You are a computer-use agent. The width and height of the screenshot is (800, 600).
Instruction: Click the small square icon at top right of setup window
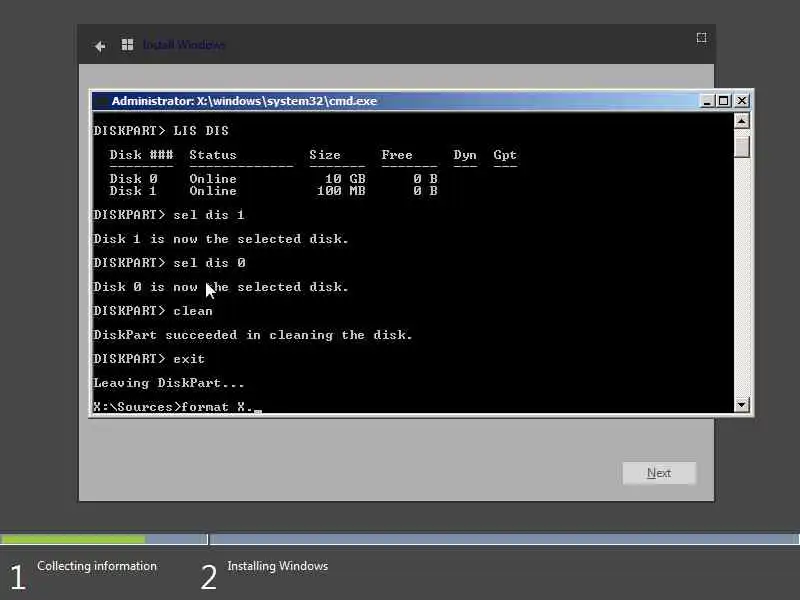[702, 38]
